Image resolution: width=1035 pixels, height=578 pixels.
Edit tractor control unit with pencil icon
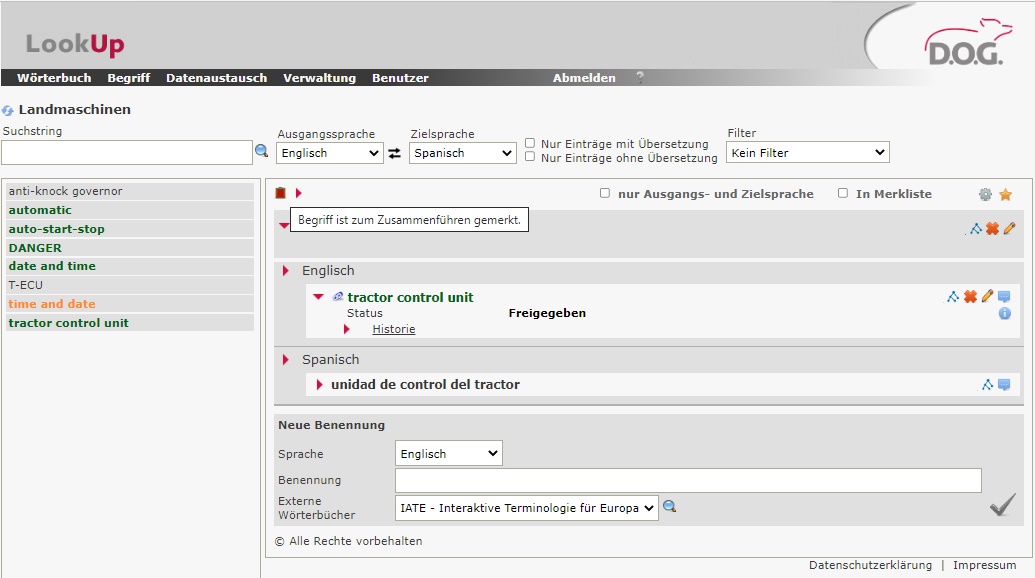(987, 297)
